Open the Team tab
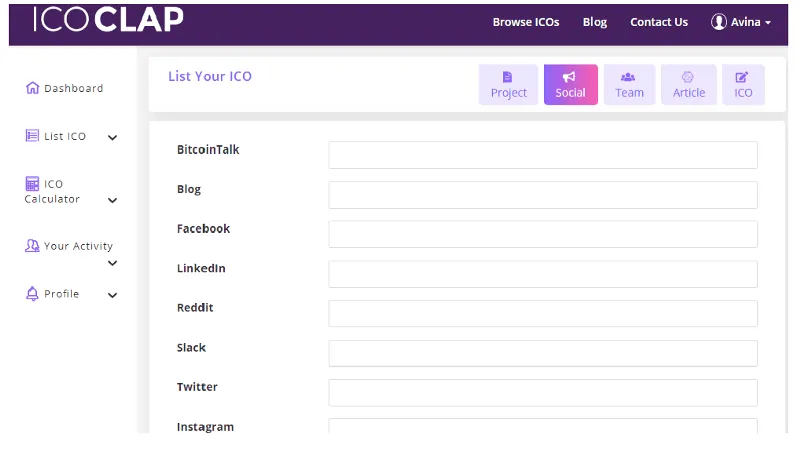This screenshot has width=800, height=455. click(629, 85)
